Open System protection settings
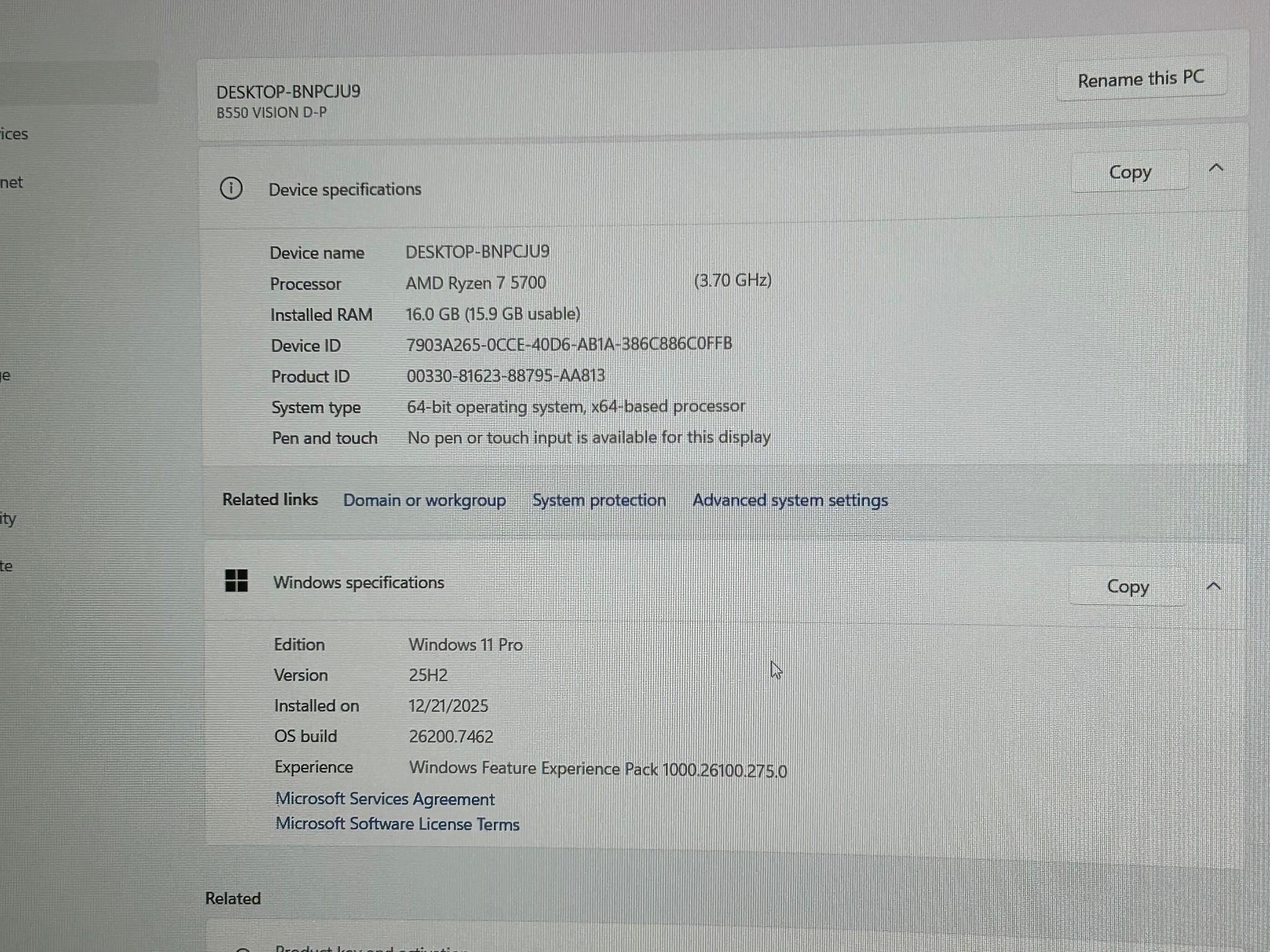The width and height of the screenshot is (1270, 952). tap(598, 500)
